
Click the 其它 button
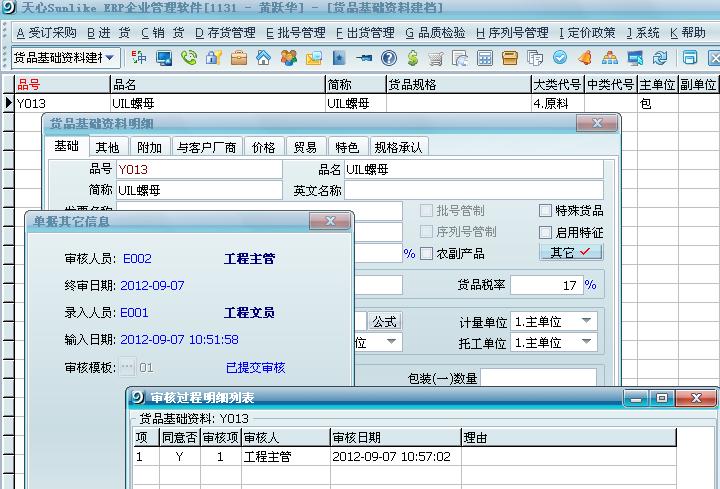(x=570, y=253)
